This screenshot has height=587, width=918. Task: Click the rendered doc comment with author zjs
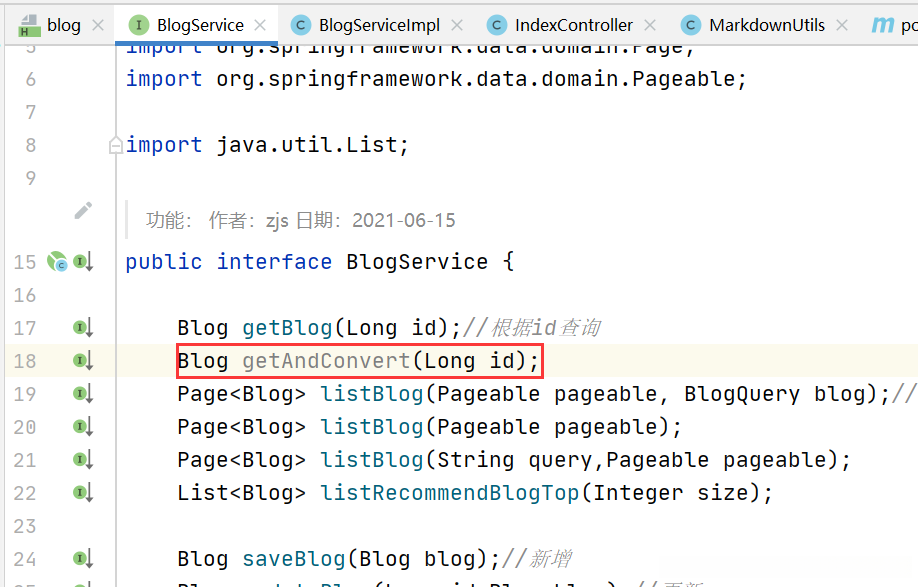(300, 221)
